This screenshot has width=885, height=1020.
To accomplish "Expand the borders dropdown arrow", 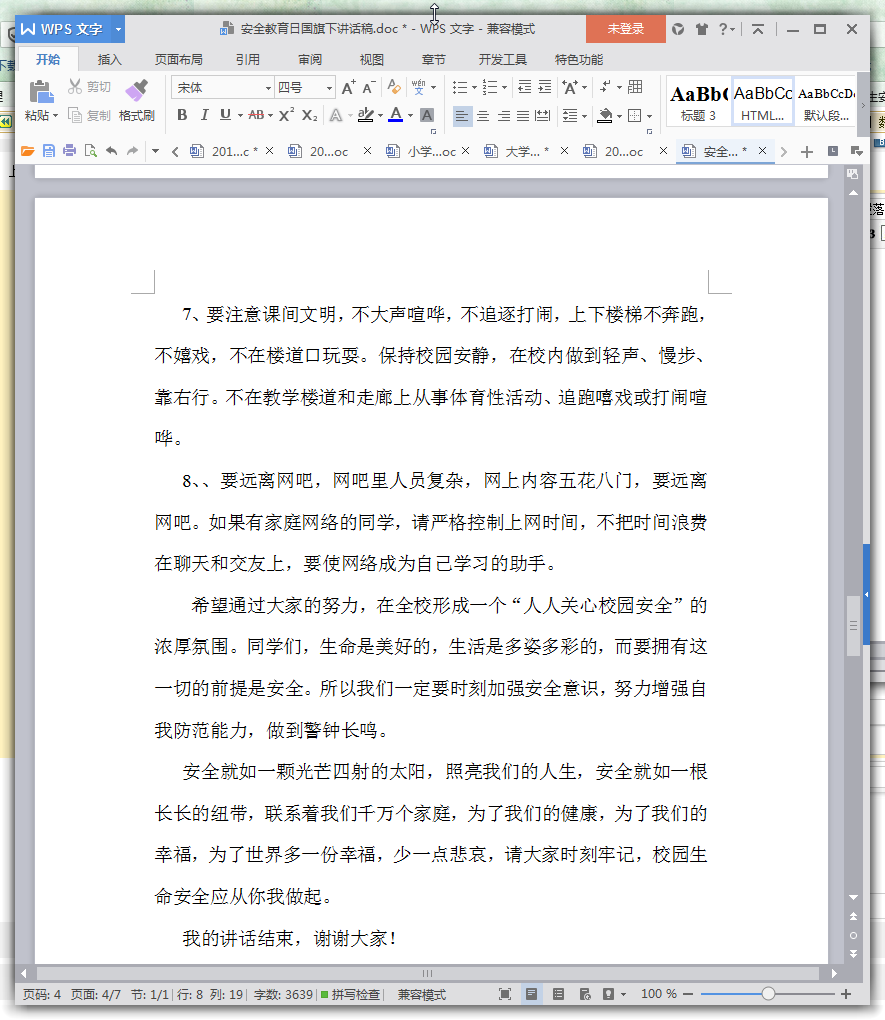I will (649, 116).
